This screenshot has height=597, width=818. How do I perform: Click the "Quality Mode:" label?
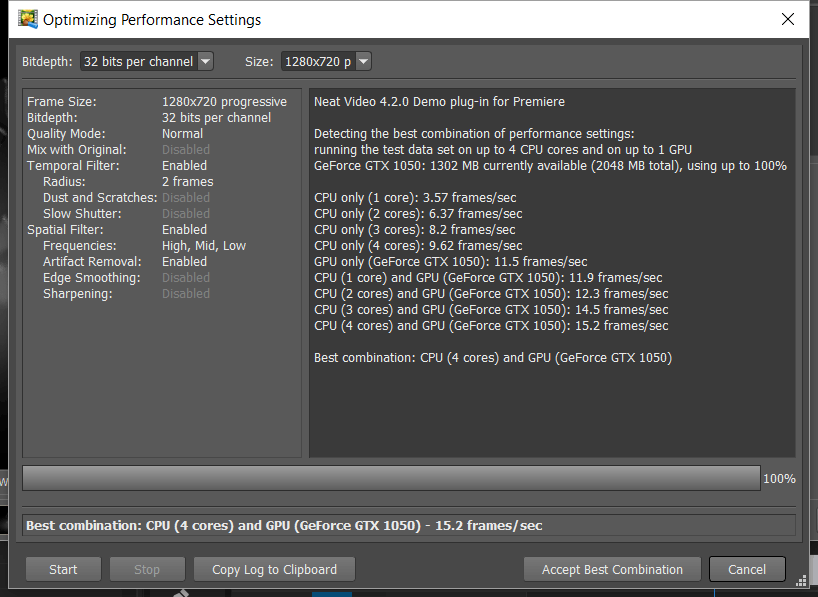(66, 134)
